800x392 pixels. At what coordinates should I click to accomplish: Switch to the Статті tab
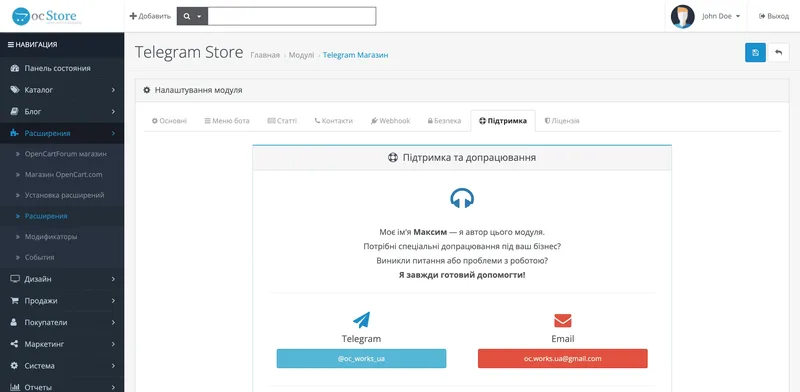pos(282,121)
